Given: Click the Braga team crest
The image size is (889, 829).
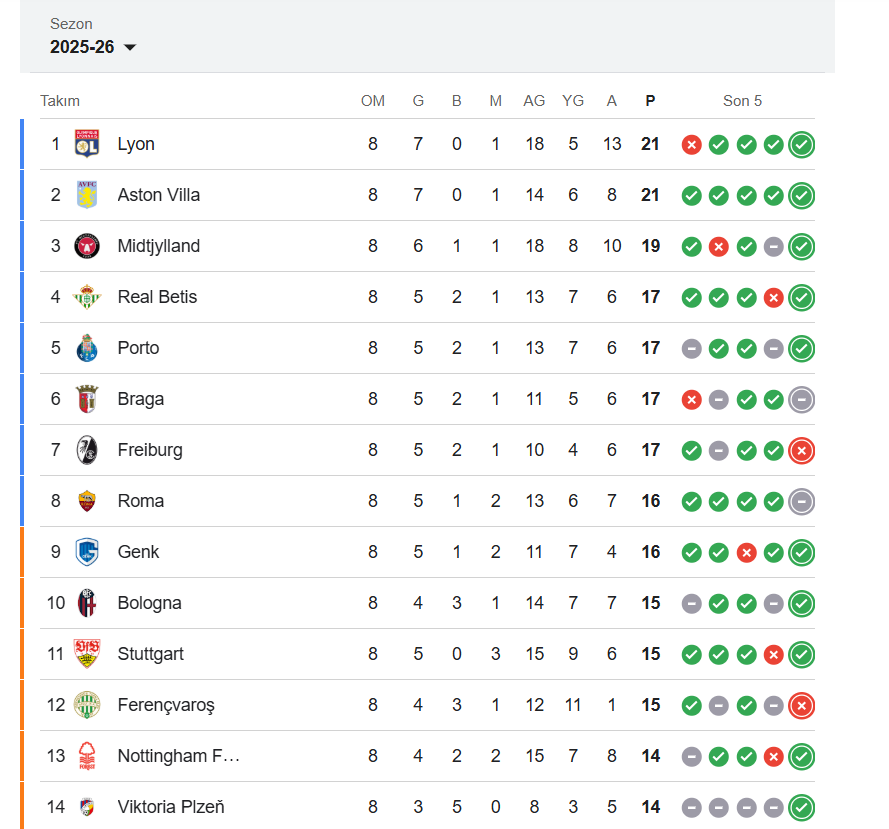Looking at the screenshot, I should coord(87,399).
